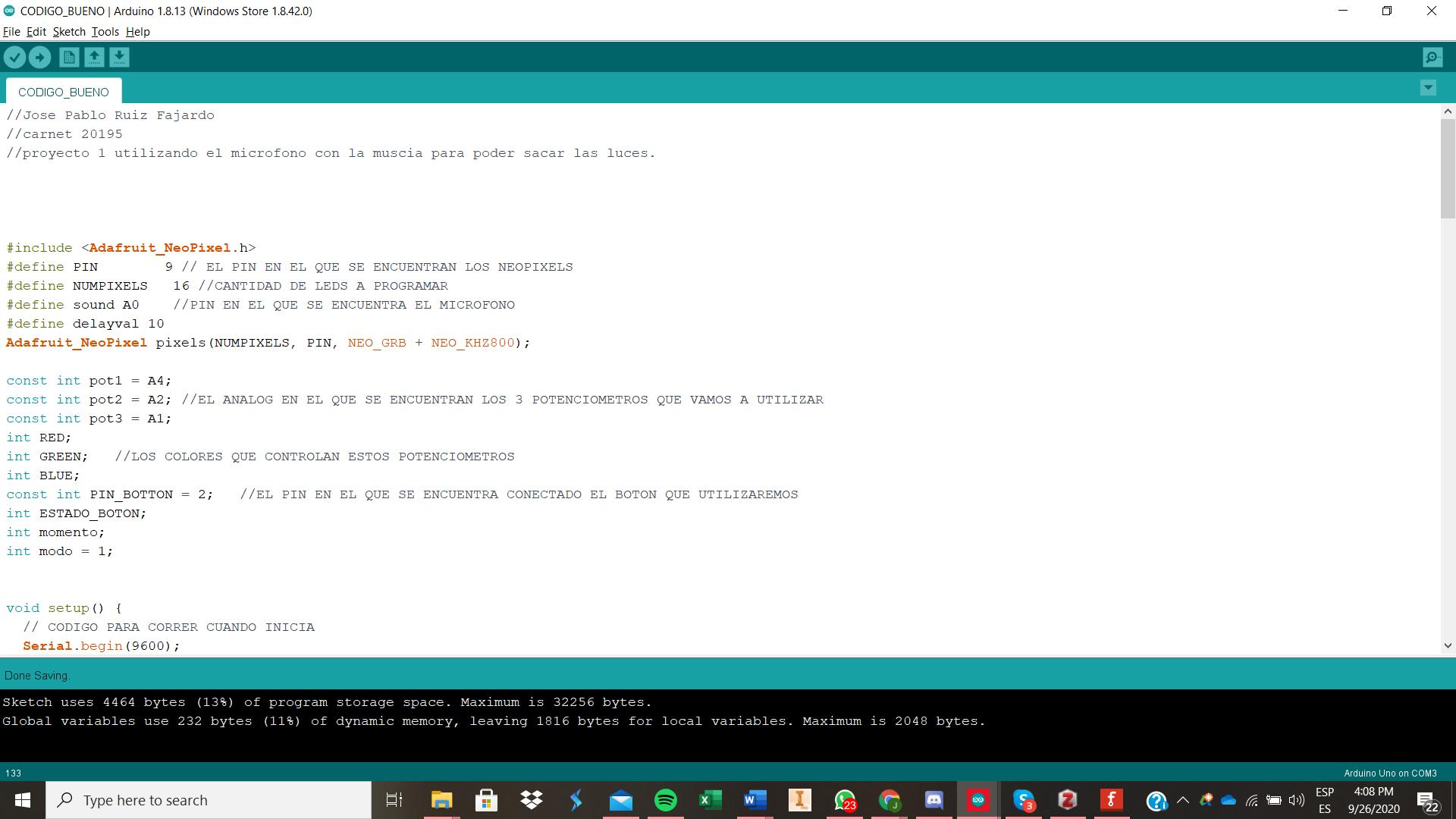Click the Verify/Compile button
Screen dimensions: 1456x819
pyautogui.click(x=14, y=57)
